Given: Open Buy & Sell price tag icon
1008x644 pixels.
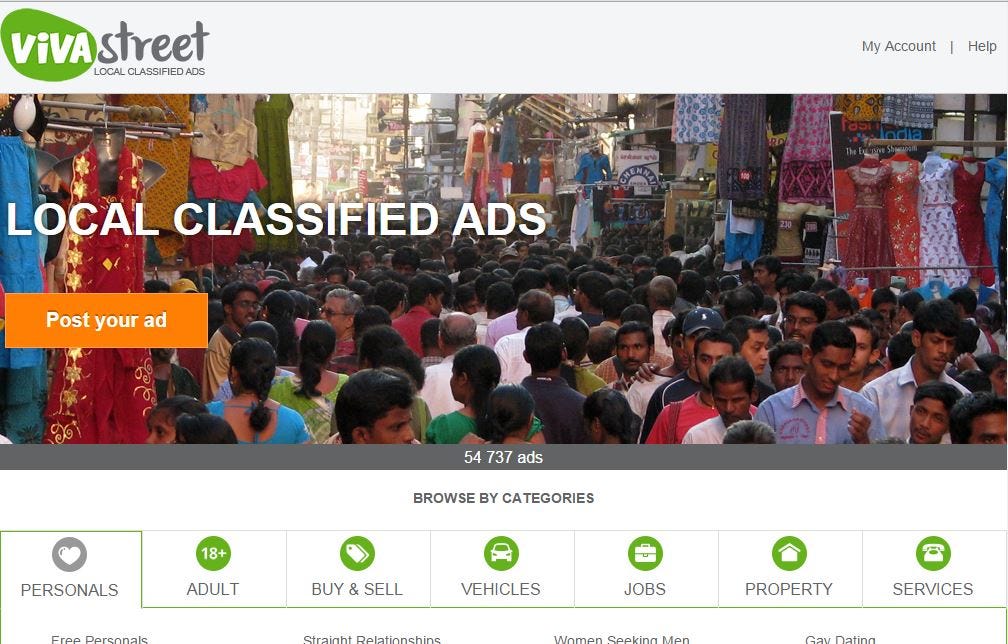Looking at the screenshot, I should [357, 553].
